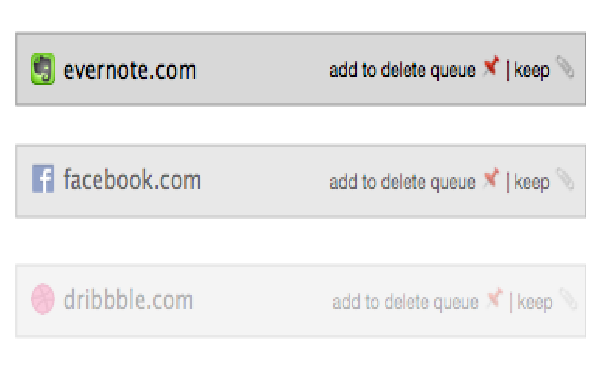Open the dribbble.com site name
Viewport: 603px width, 370px height.
coord(128,300)
